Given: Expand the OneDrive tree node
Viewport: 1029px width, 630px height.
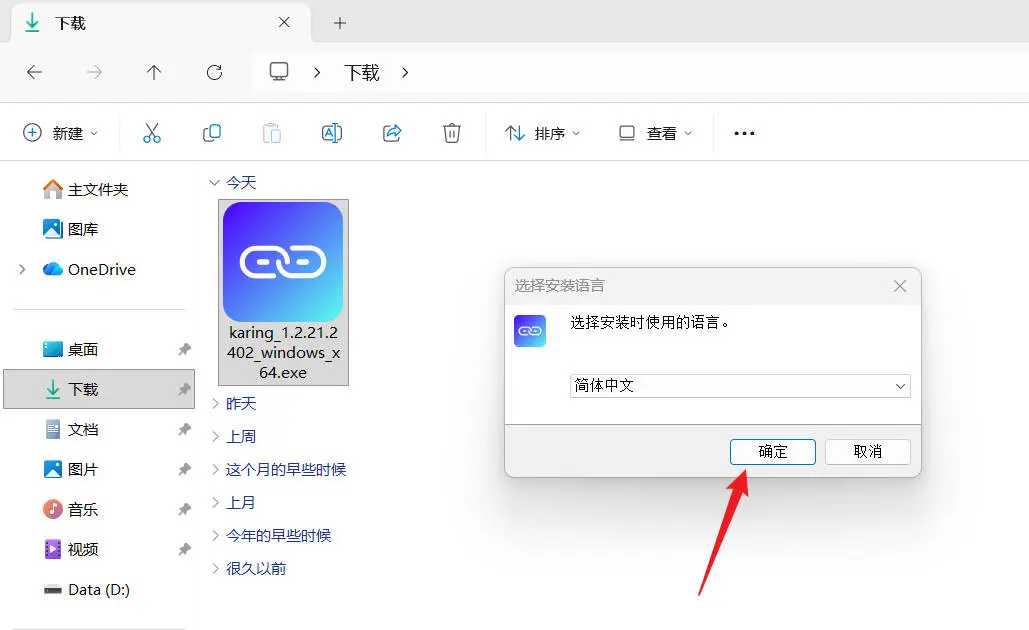Looking at the screenshot, I should pos(22,269).
